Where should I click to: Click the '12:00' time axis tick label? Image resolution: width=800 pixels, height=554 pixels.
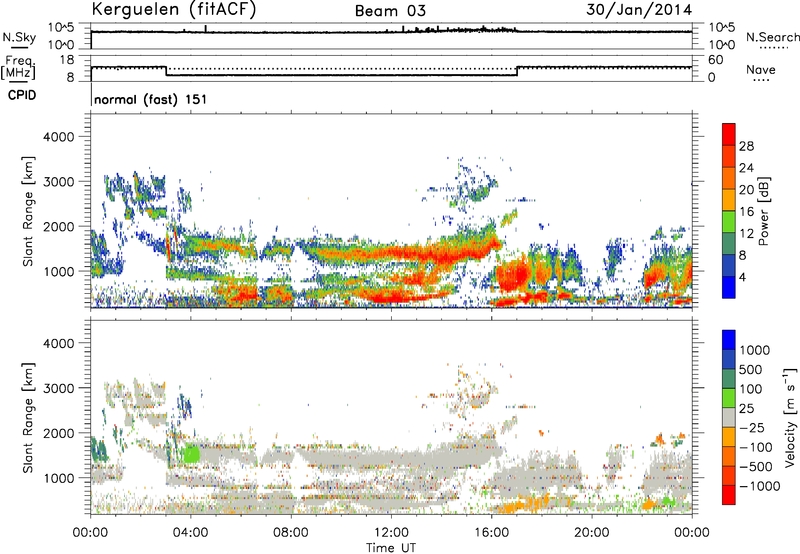[391, 533]
